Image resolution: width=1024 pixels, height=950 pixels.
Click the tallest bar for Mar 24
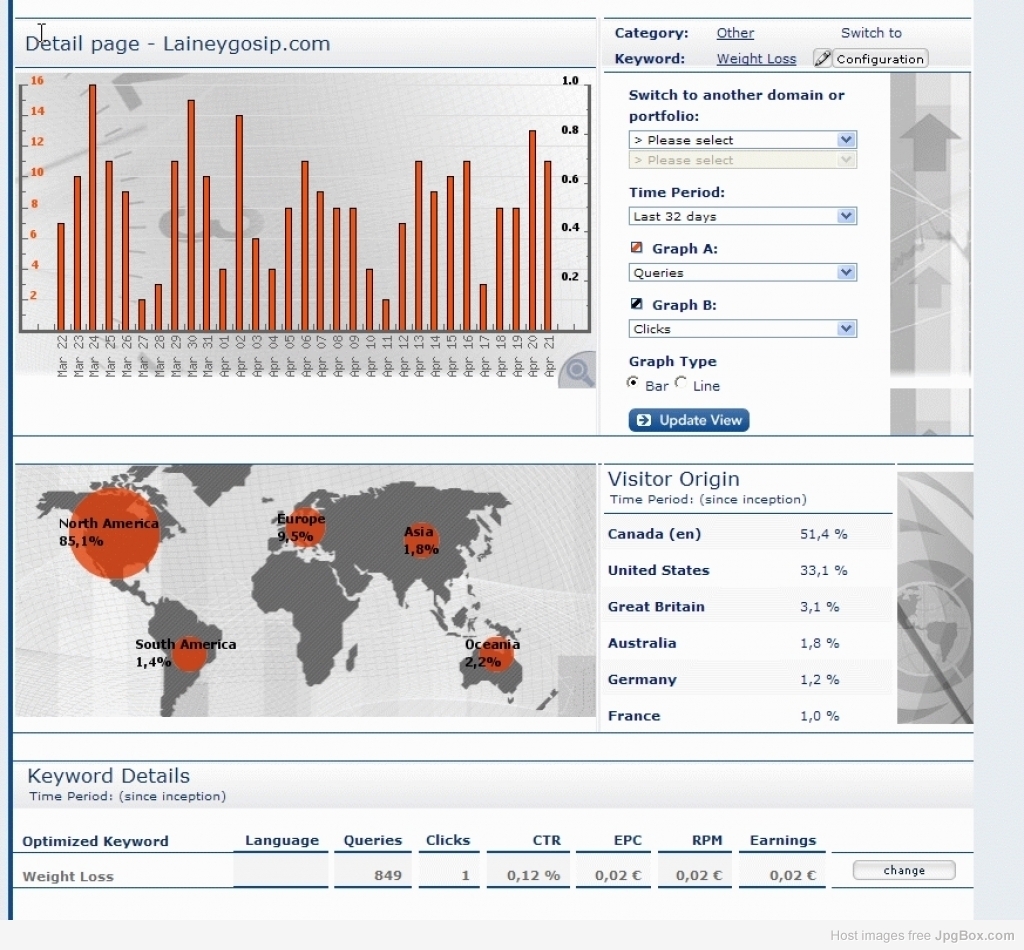coord(93,208)
